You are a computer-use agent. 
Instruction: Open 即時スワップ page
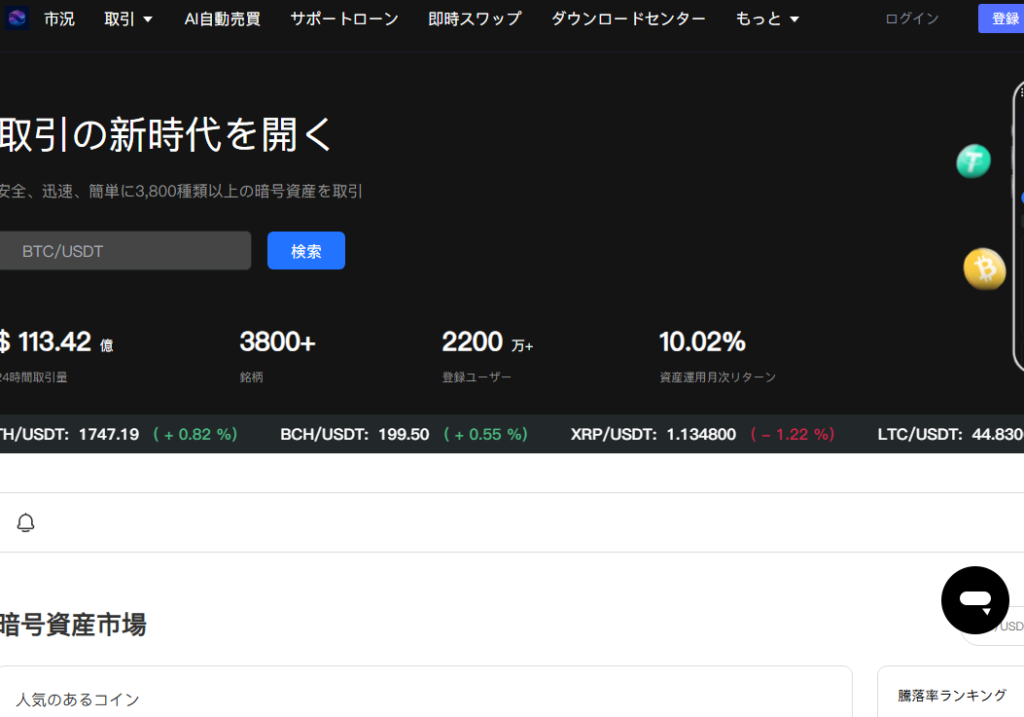point(475,19)
